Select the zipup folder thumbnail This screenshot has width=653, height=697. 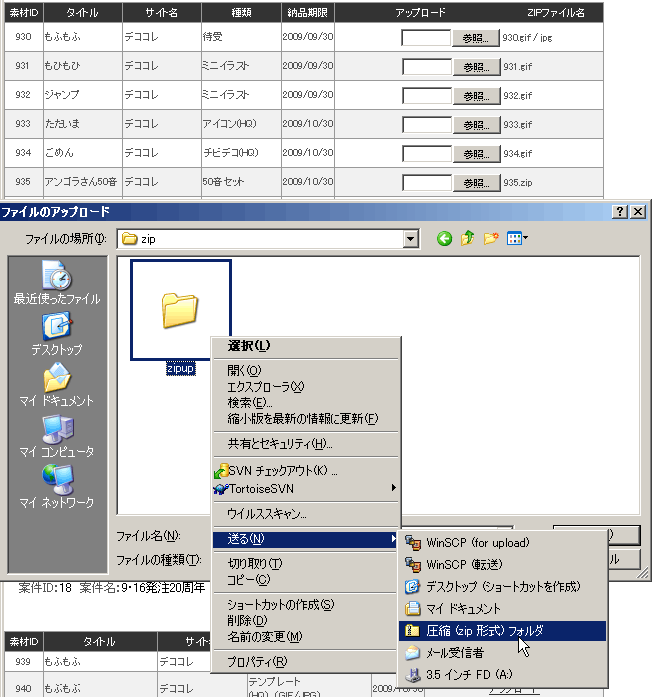[x=181, y=310]
